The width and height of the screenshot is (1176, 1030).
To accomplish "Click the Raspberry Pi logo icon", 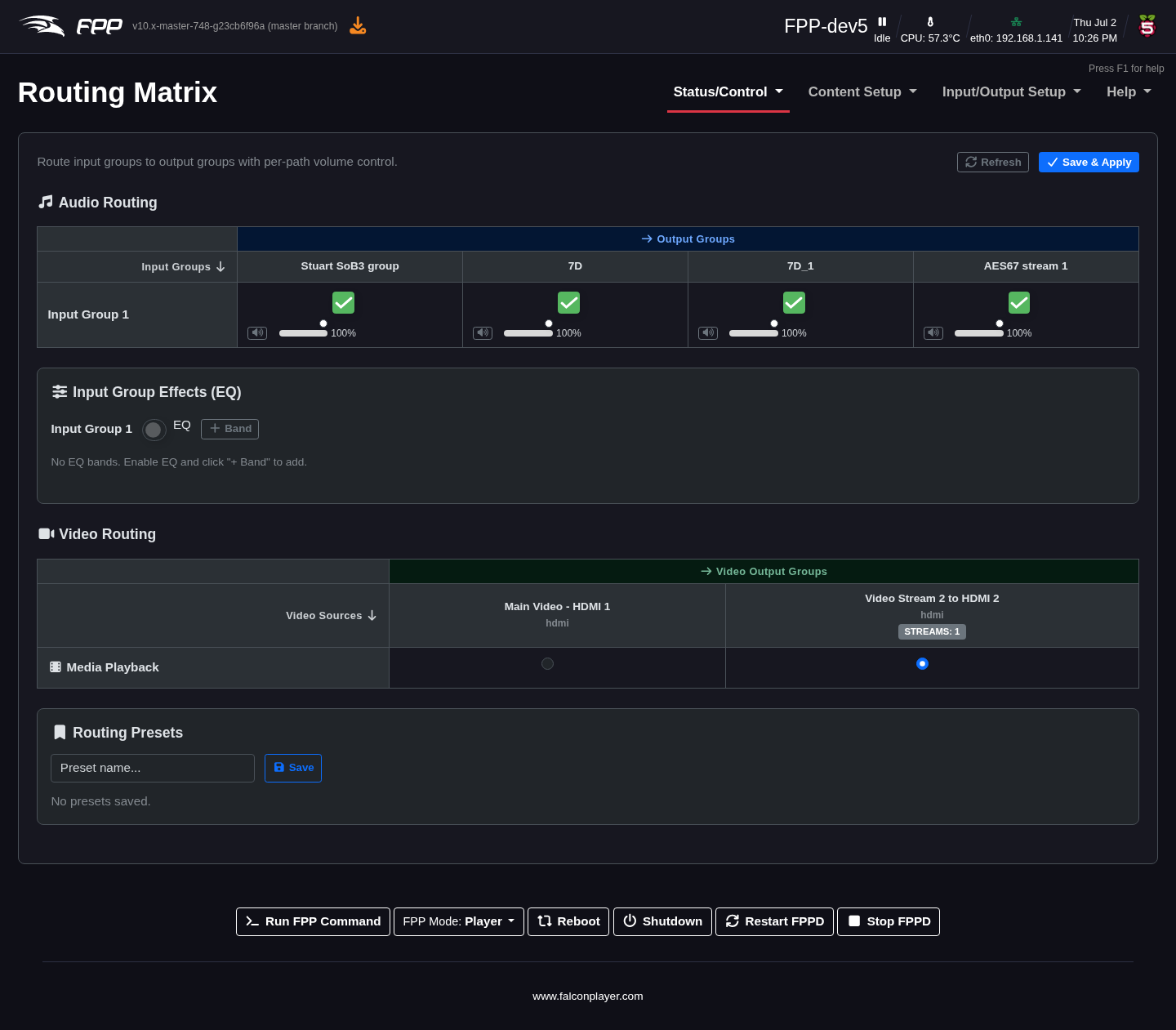I will point(1147,26).
